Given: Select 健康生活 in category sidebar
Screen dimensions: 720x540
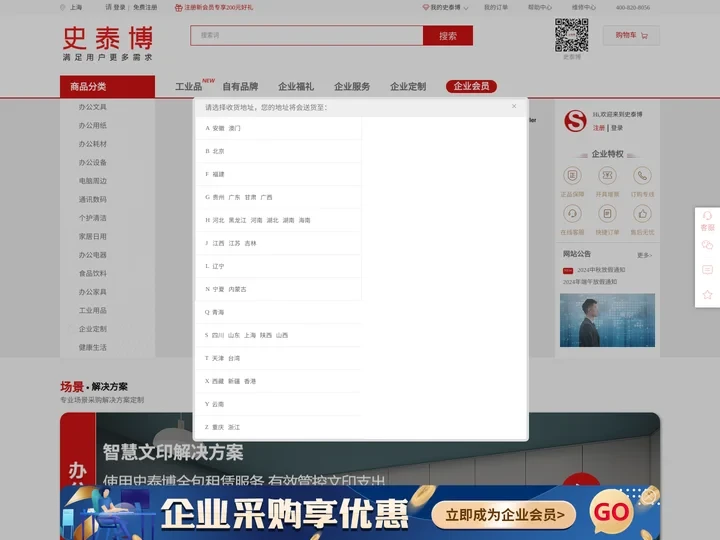Looking at the screenshot, I should coord(93,347).
